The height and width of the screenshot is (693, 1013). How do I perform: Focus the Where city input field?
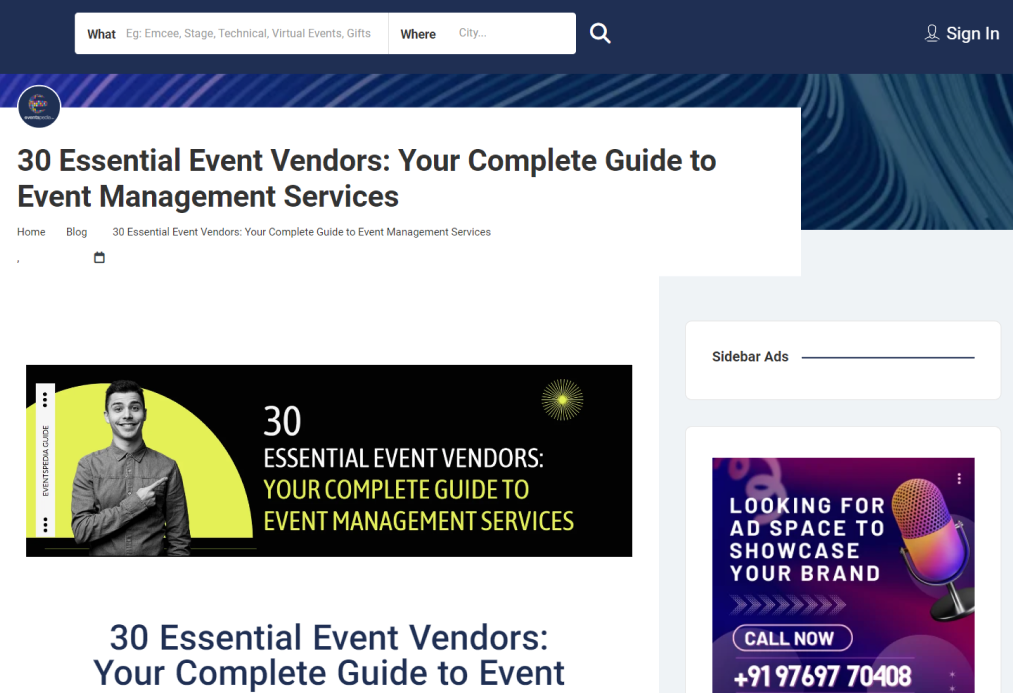pos(510,34)
